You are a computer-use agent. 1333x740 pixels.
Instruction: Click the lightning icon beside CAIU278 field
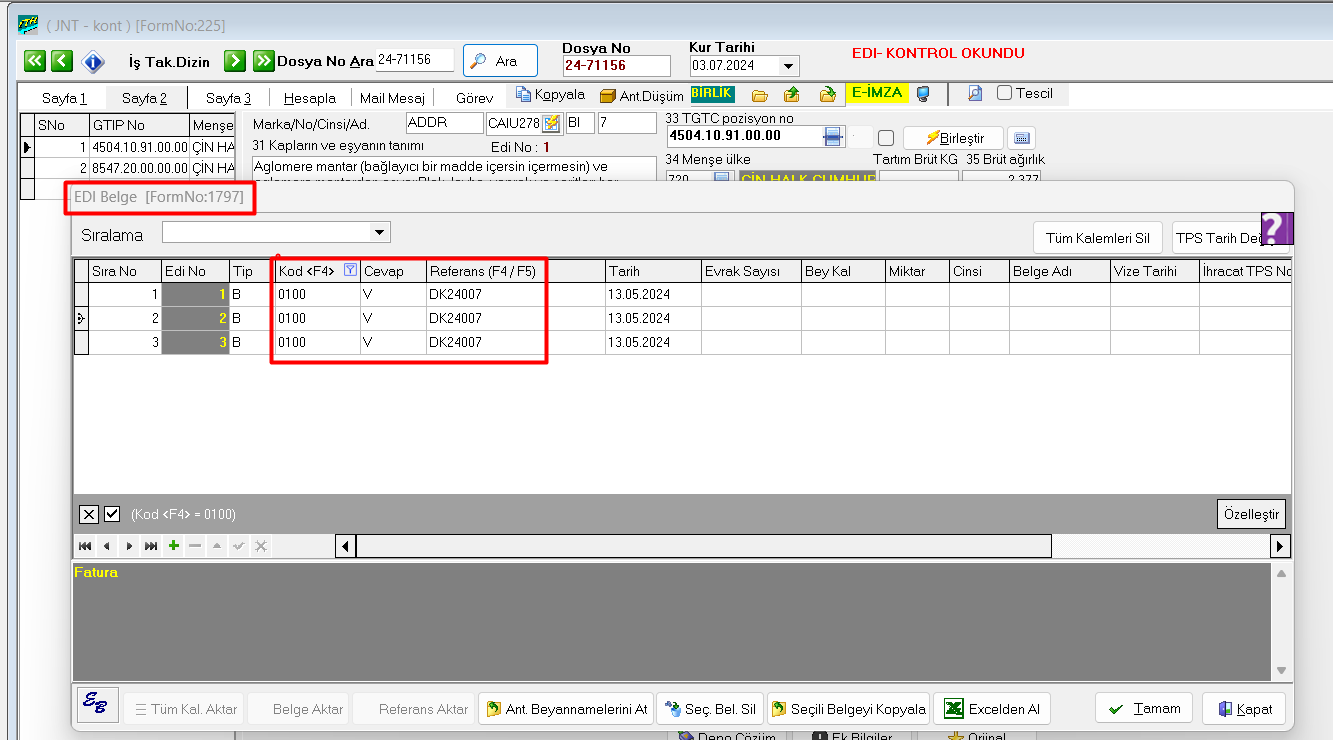(551, 124)
